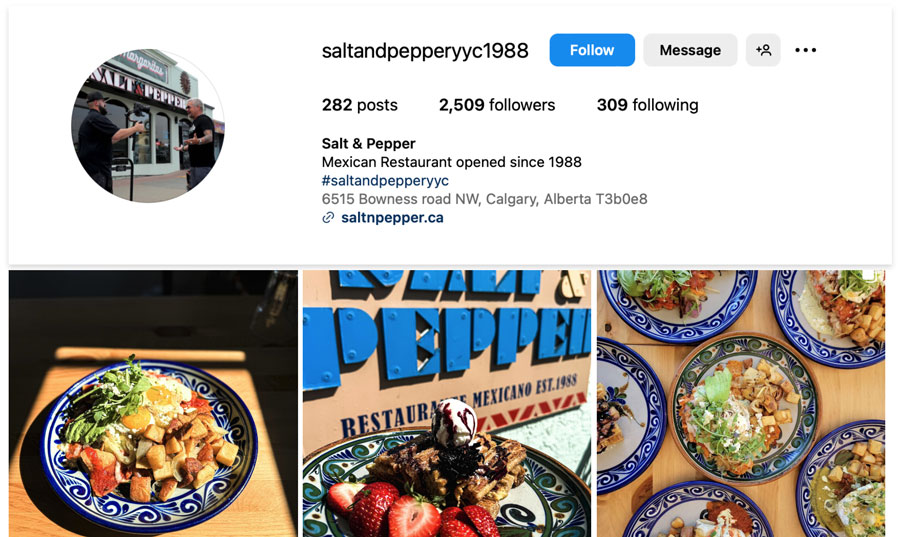Click the strawberries on the dessert photo
This screenshot has height=537, width=900.
tap(413, 511)
